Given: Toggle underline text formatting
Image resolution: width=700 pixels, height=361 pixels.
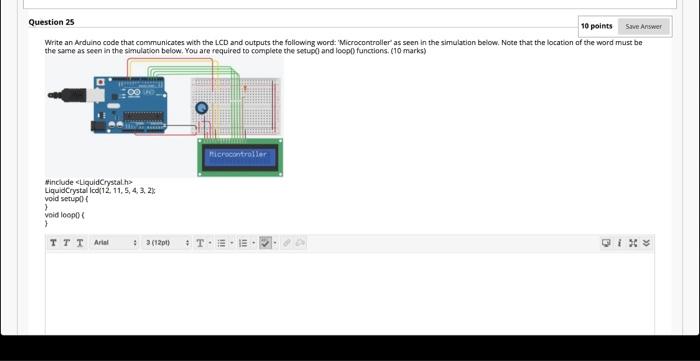Looking at the screenshot, I should [x=80, y=243].
